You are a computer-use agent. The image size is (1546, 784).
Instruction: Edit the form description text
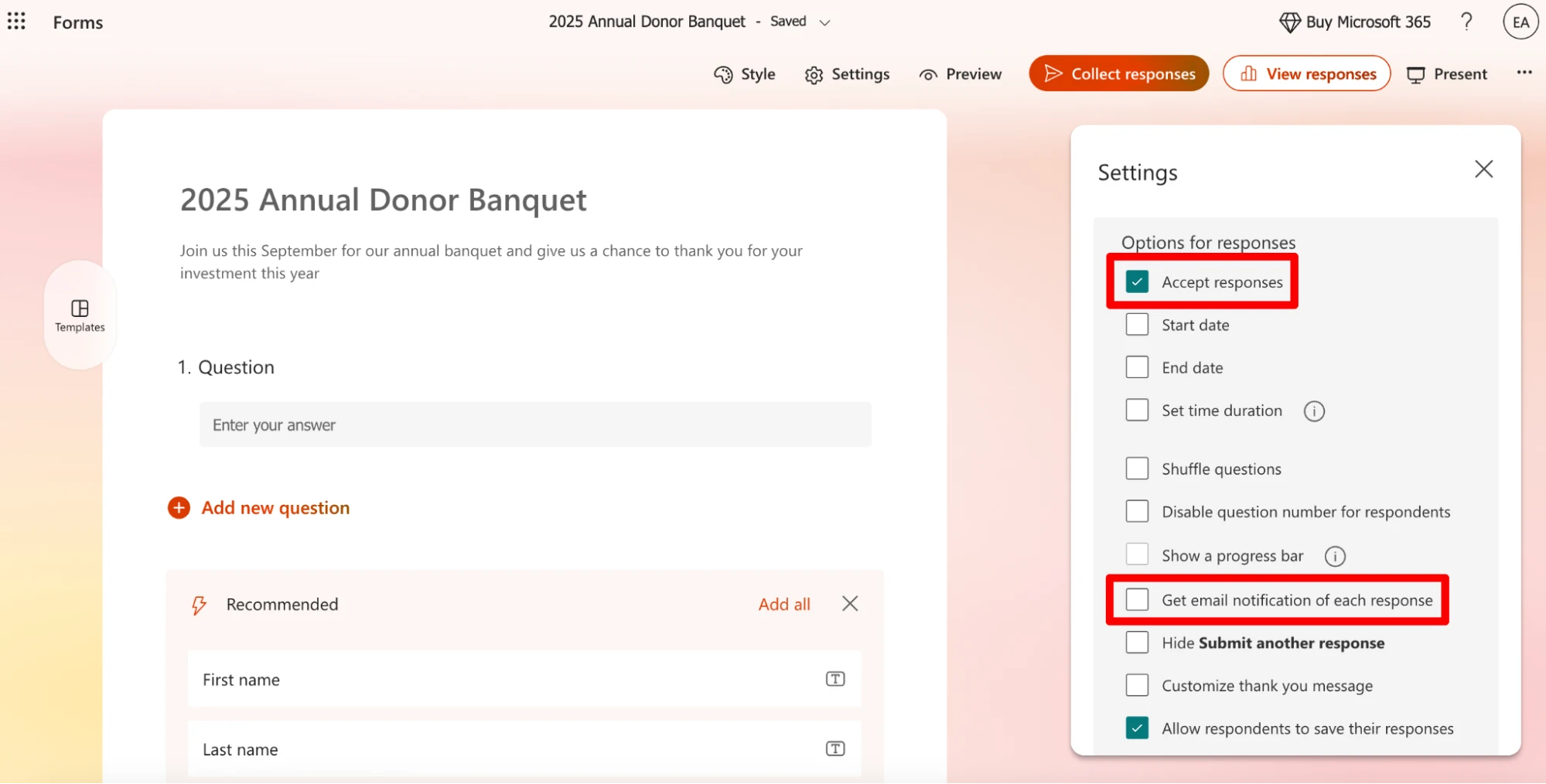pyautogui.click(x=491, y=261)
